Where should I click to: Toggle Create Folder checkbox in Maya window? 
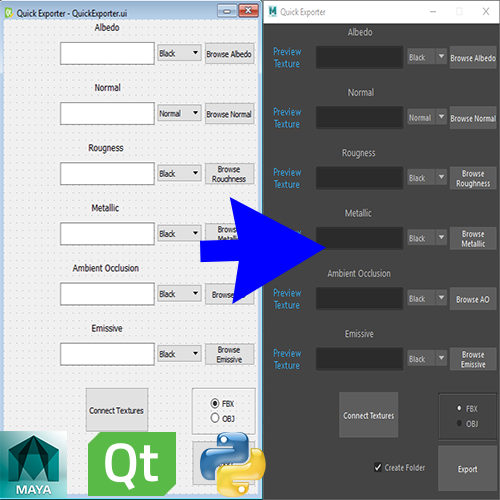[x=378, y=467]
